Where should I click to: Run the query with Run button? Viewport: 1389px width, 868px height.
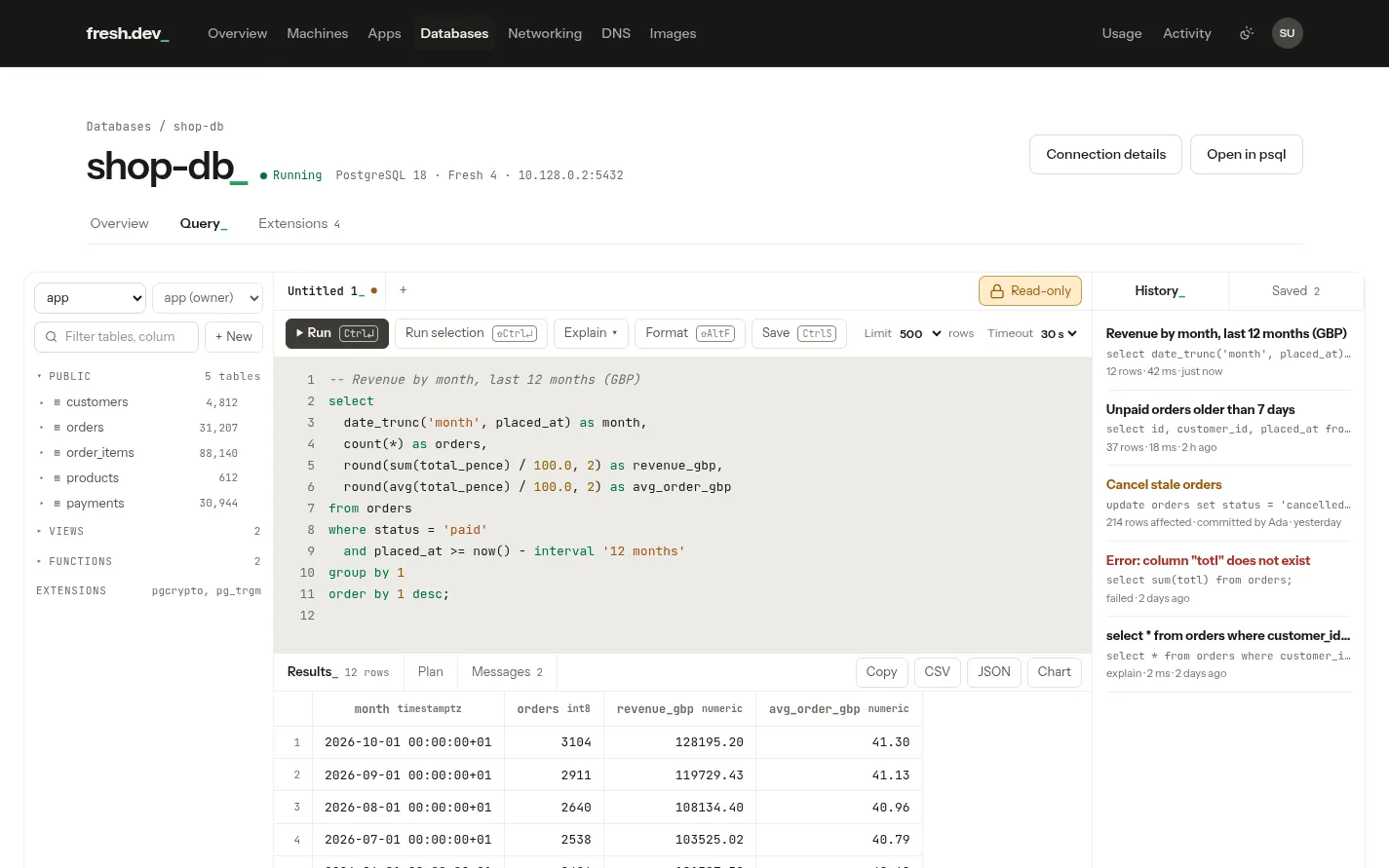[x=336, y=333]
